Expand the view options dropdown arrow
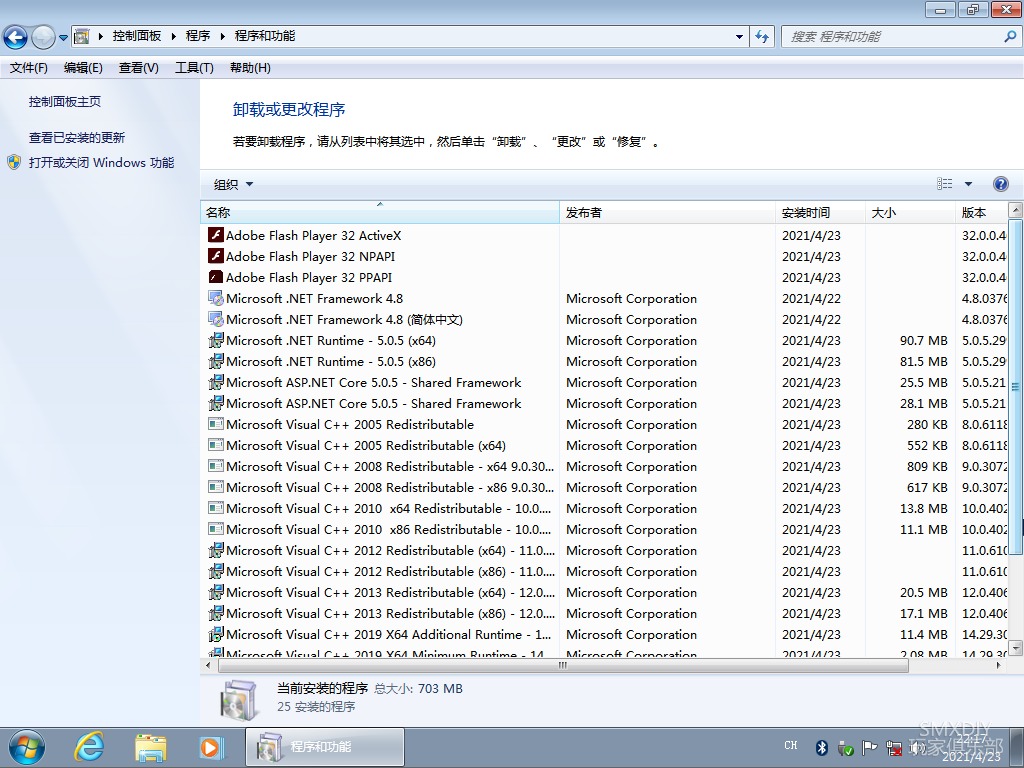Image resolution: width=1024 pixels, height=768 pixels. (x=968, y=184)
